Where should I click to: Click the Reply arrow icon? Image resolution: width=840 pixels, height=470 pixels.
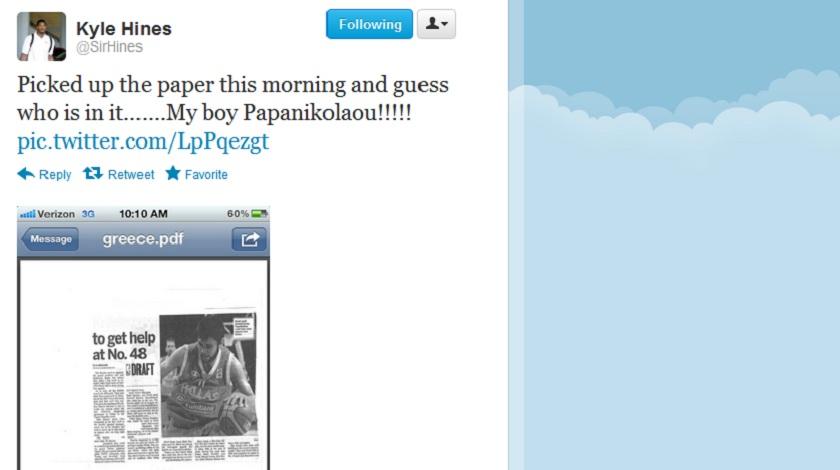pyautogui.click(x=26, y=174)
